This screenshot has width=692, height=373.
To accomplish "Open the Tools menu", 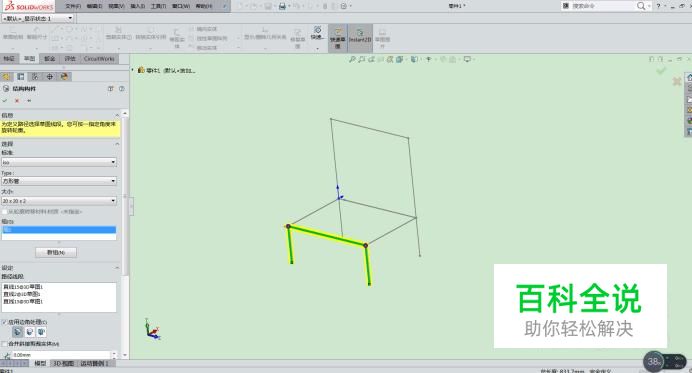I will coord(158,6).
